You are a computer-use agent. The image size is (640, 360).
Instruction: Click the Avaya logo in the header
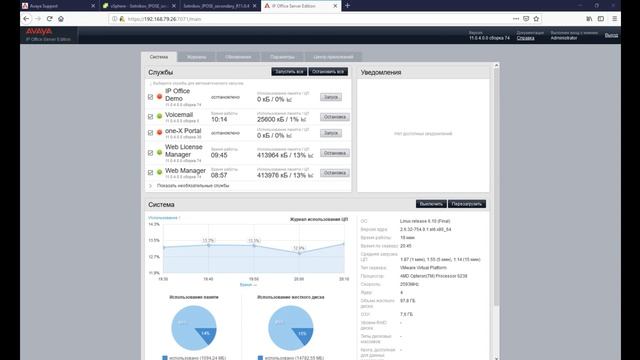click(x=39, y=31)
